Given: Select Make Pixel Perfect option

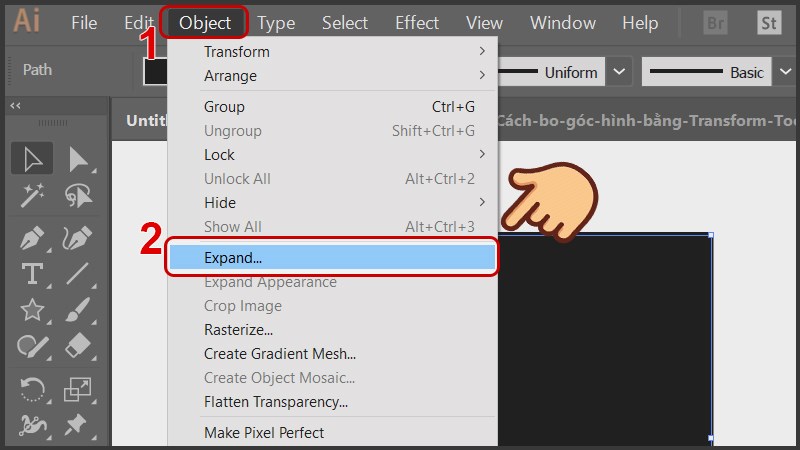Looking at the screenshot, I should tap(264, 432).
